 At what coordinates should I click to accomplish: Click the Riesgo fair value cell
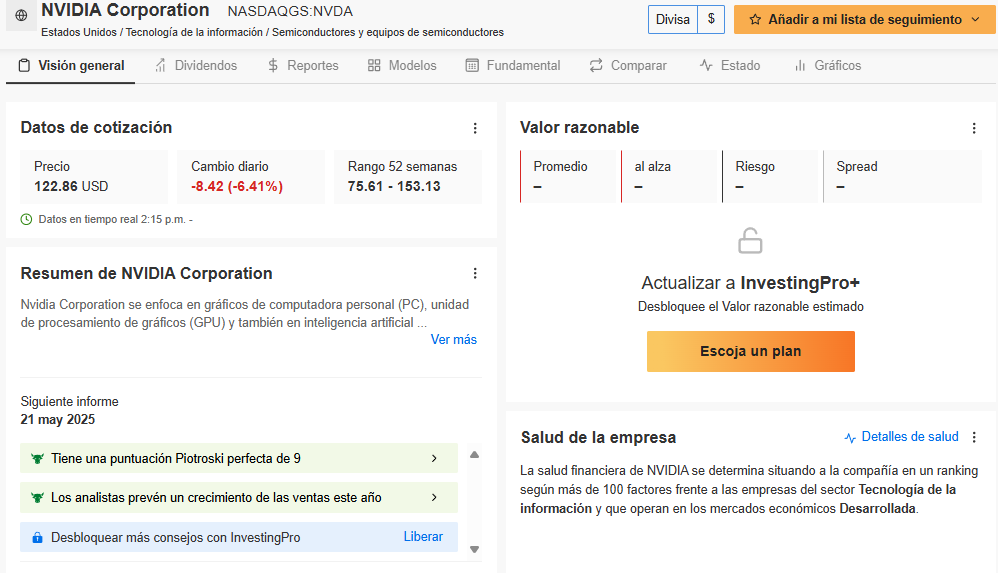click(x=772, y=176)
